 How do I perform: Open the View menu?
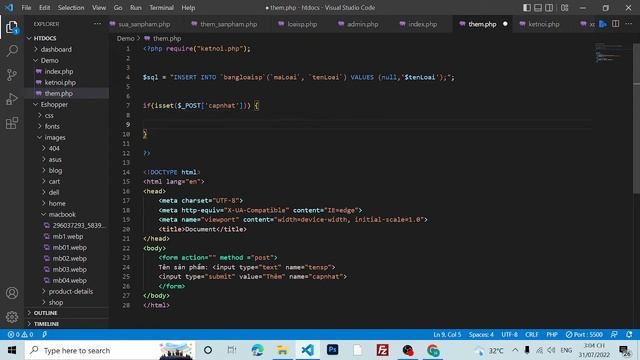click(99, 7)
